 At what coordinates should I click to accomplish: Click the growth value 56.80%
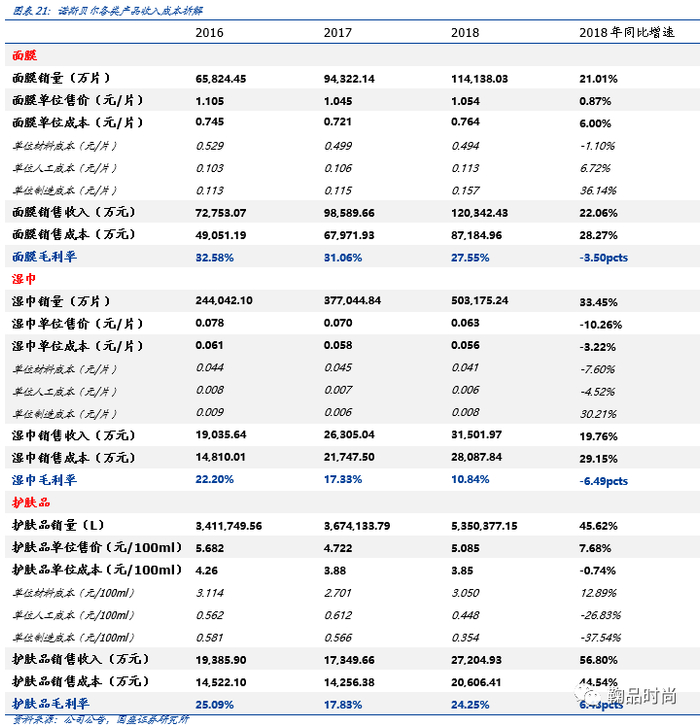coord(598,660)
